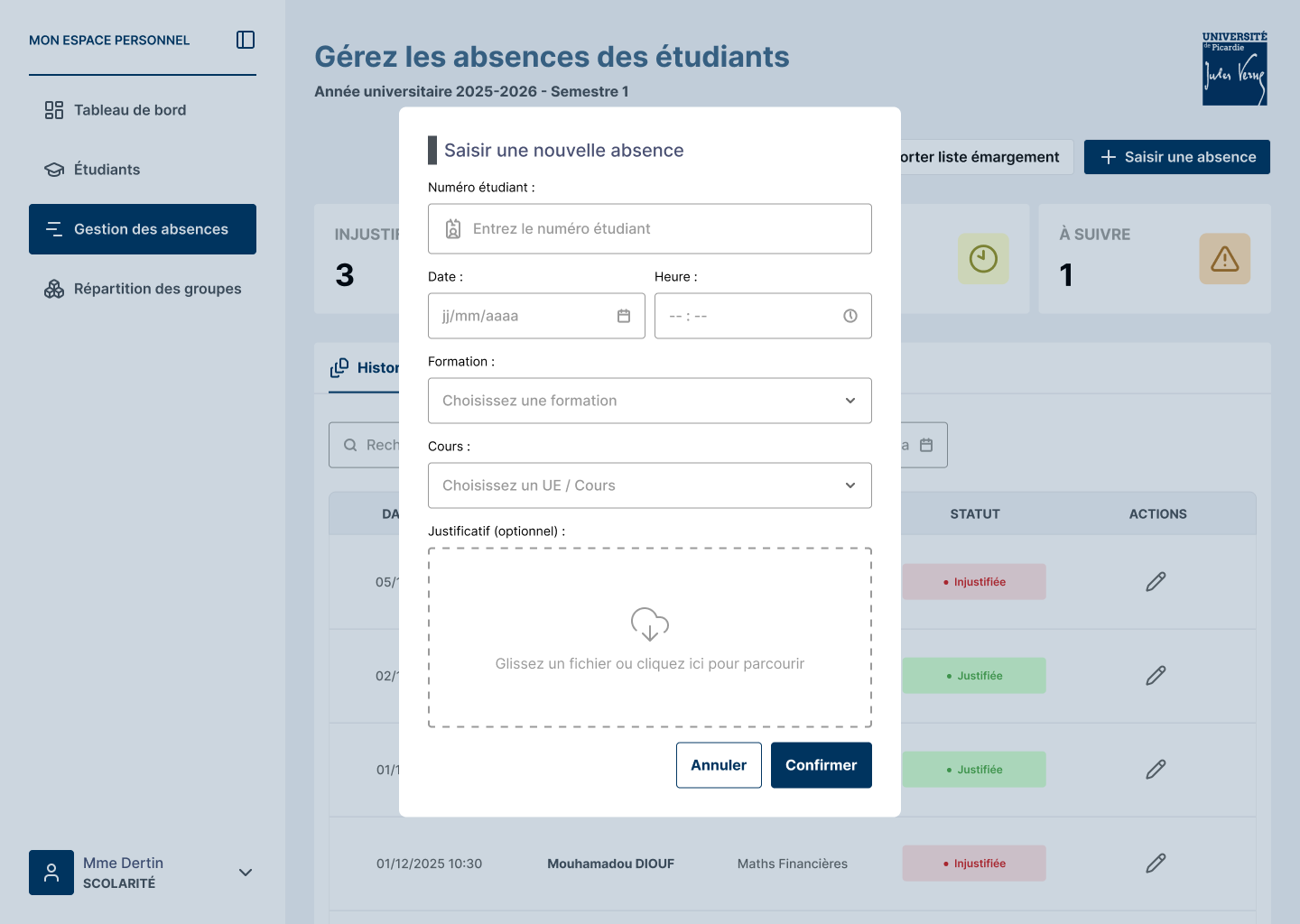Click the Université de Picardie logo

[1234, 68]
